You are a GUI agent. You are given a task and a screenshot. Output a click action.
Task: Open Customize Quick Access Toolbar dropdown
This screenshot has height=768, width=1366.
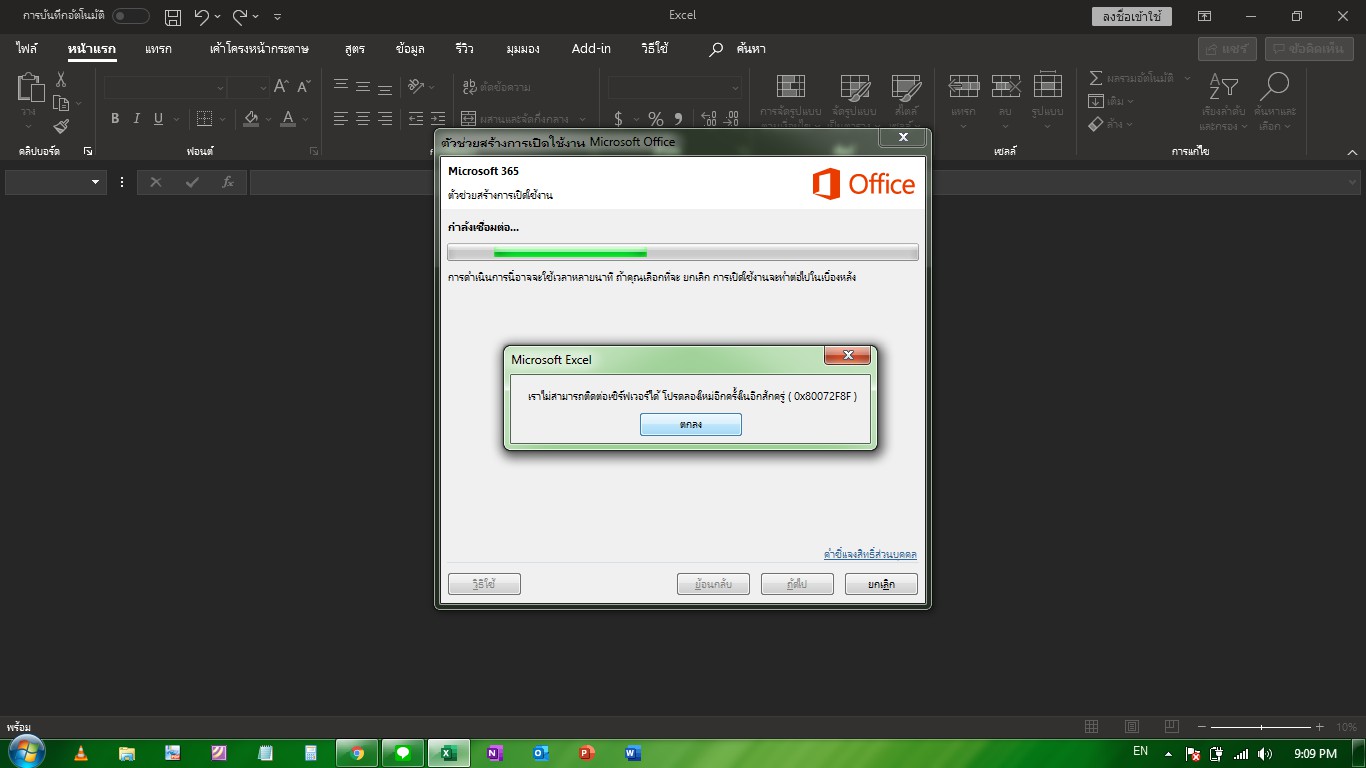277,17
